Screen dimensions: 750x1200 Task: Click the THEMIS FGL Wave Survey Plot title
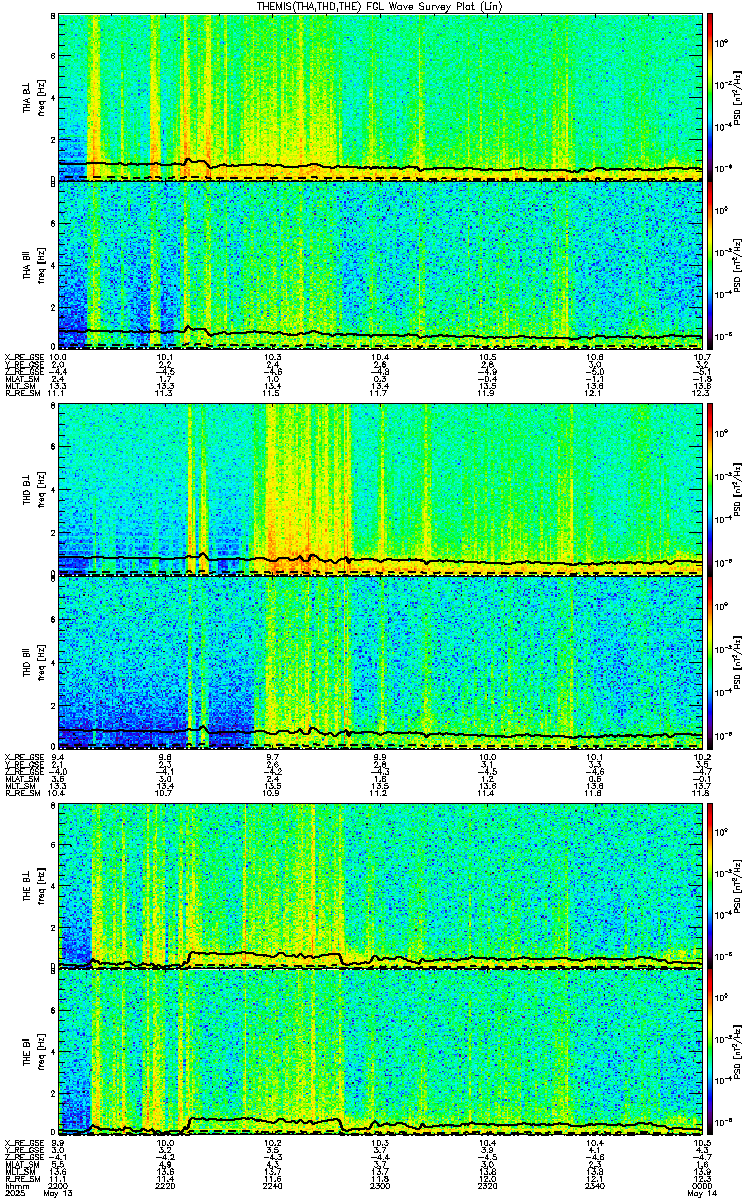click(379, 6)
